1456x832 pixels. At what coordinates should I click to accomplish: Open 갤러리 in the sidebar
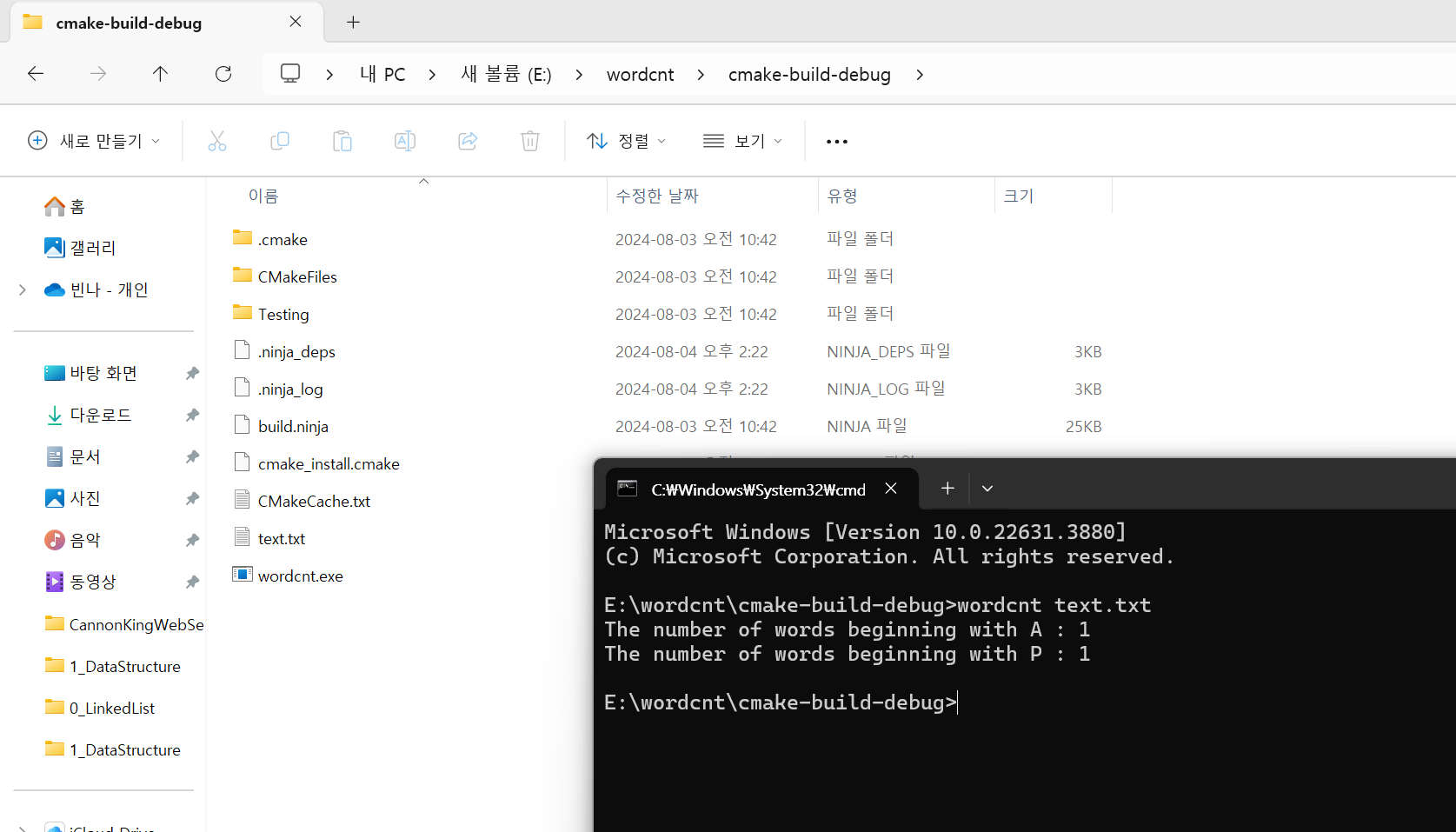(80, 248)
